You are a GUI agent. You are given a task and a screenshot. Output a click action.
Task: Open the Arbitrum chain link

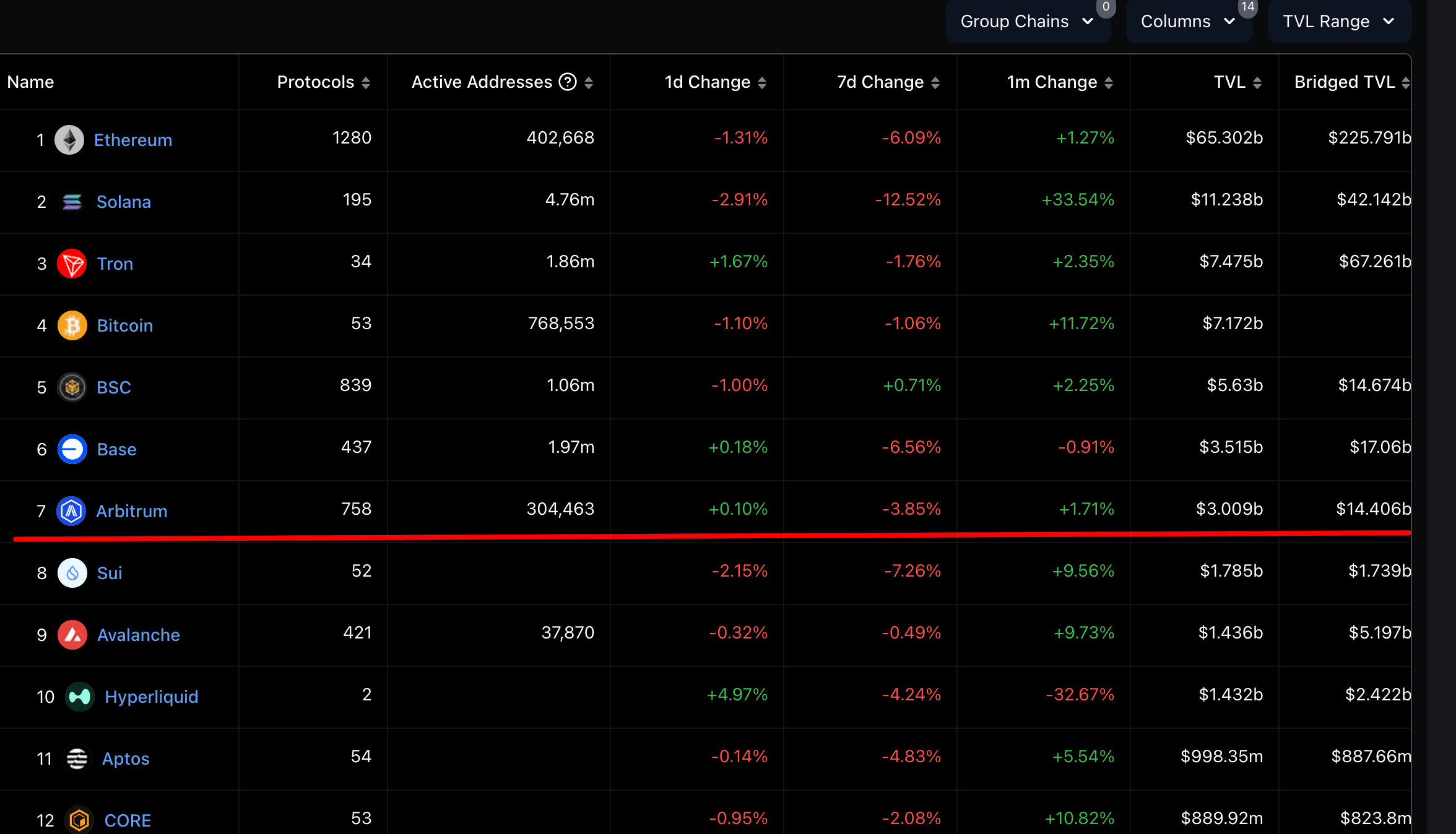click(132, 511)
